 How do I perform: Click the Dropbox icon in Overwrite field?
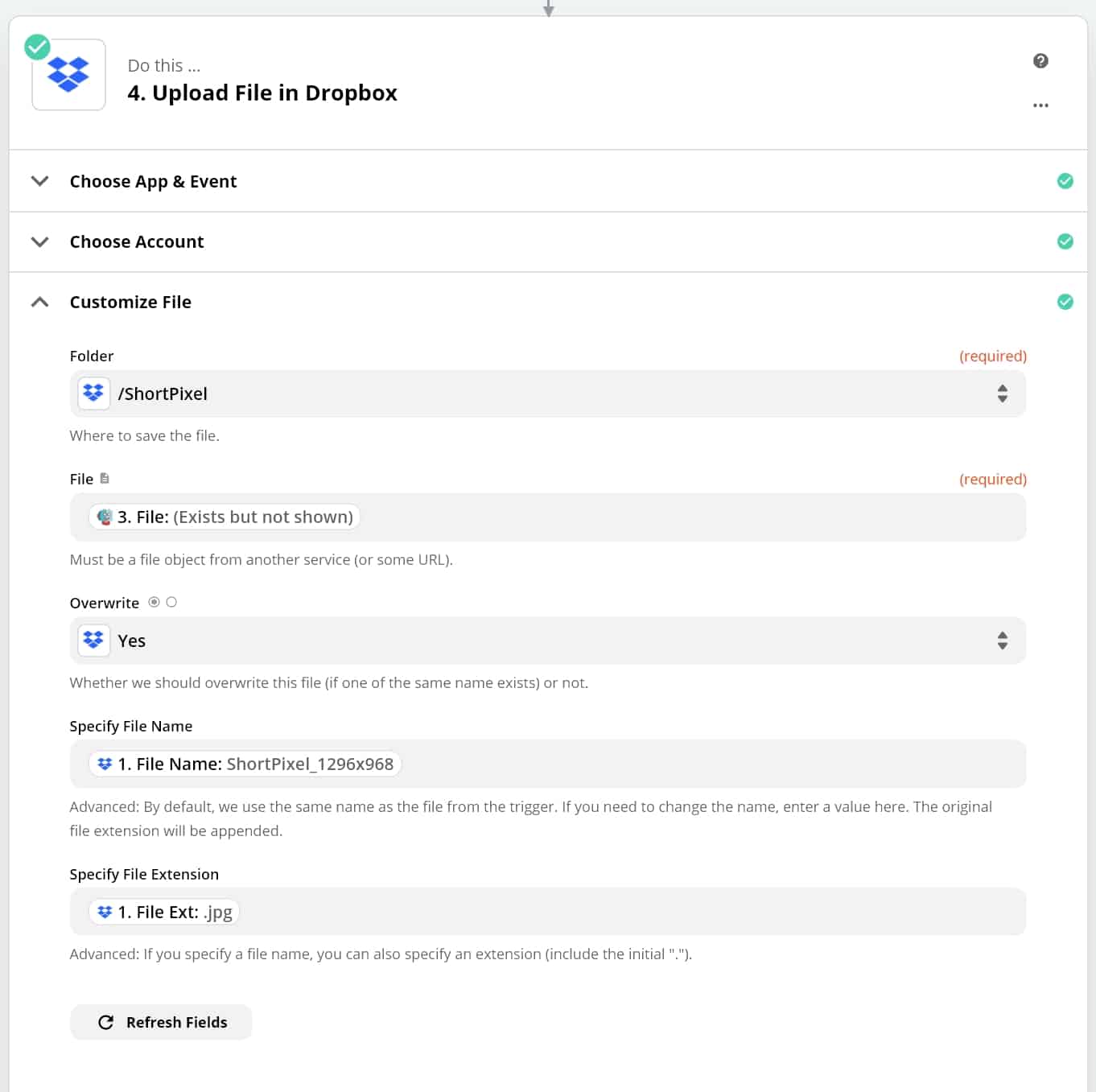[x=93, y=641]
